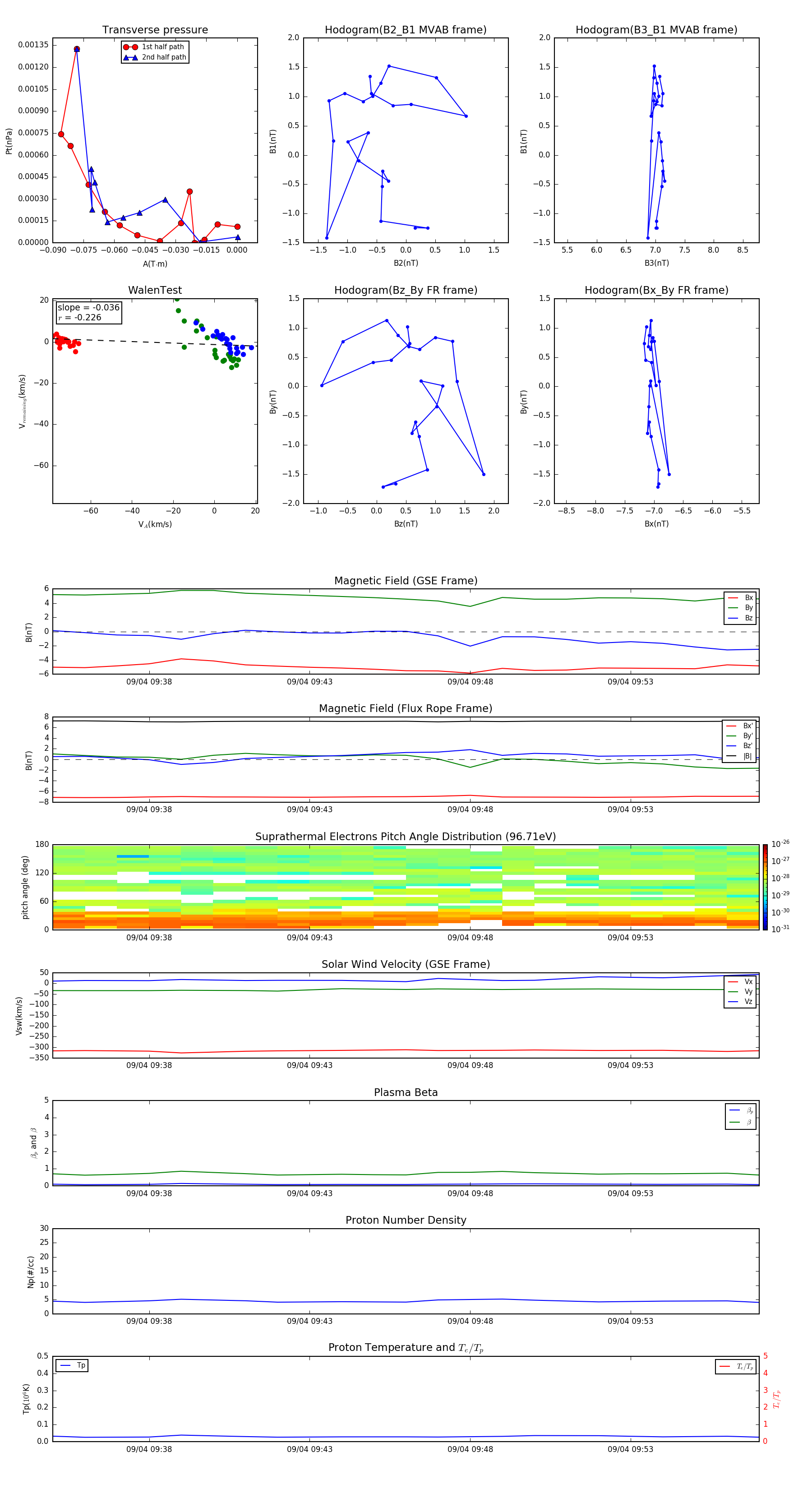
Task: Click the 'Plasma Beta' plot title
Action: click(406, 1092)
